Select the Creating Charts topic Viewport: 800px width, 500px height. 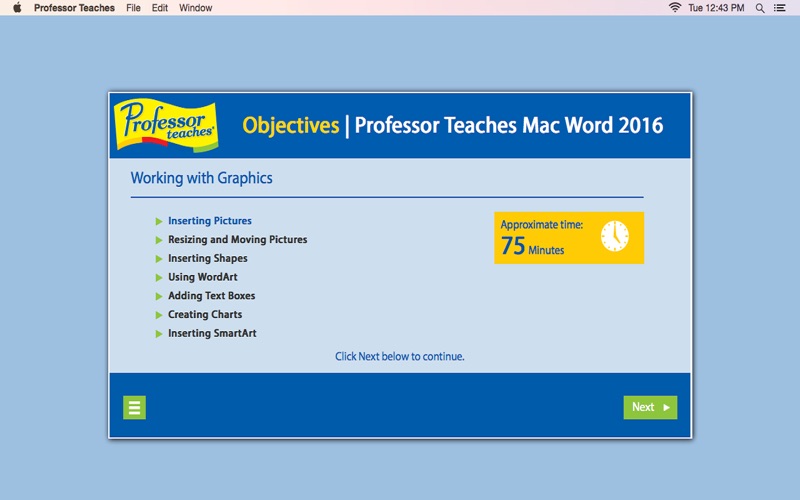click(205, 314)
